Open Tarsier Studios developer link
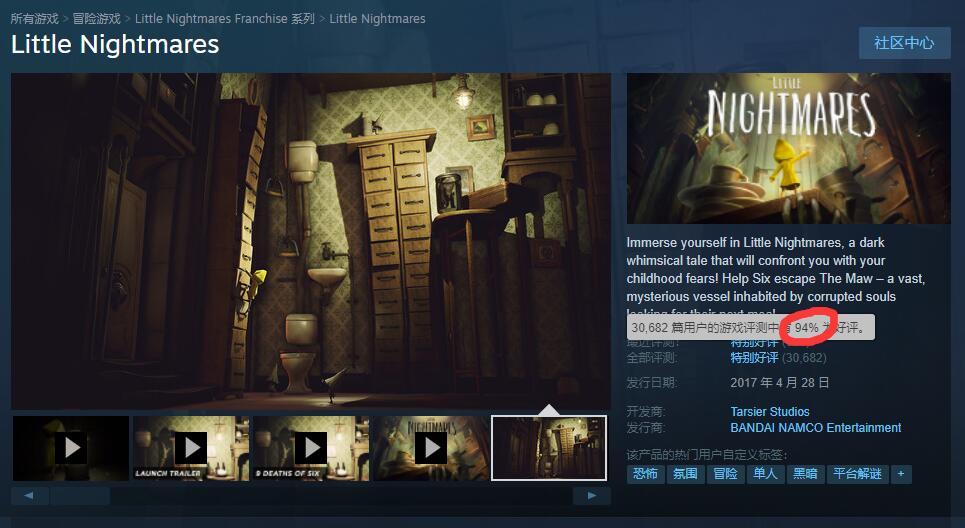The width and height of the screenshot is (965, 528). pyautogui.click(x=770, y=412)
